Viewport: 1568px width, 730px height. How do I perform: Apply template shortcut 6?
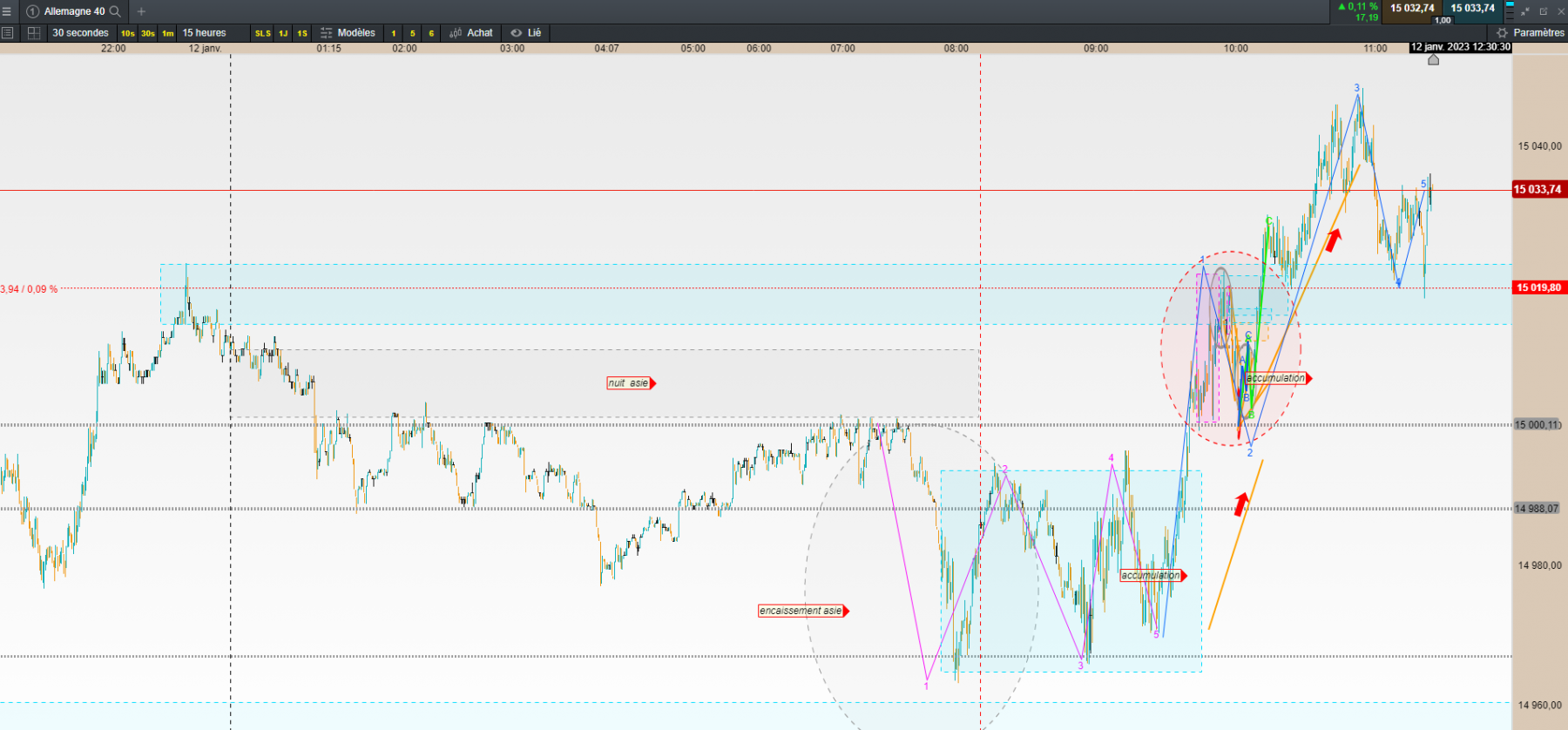pyautogui.click(x=431, y=33)
